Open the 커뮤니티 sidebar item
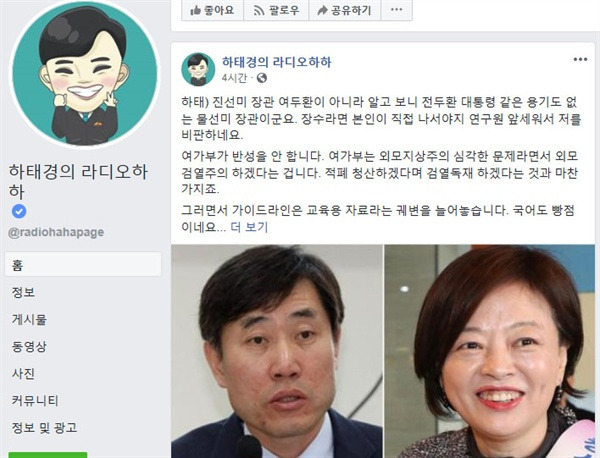This screenshot has width=600, height=458. [35, 401]
